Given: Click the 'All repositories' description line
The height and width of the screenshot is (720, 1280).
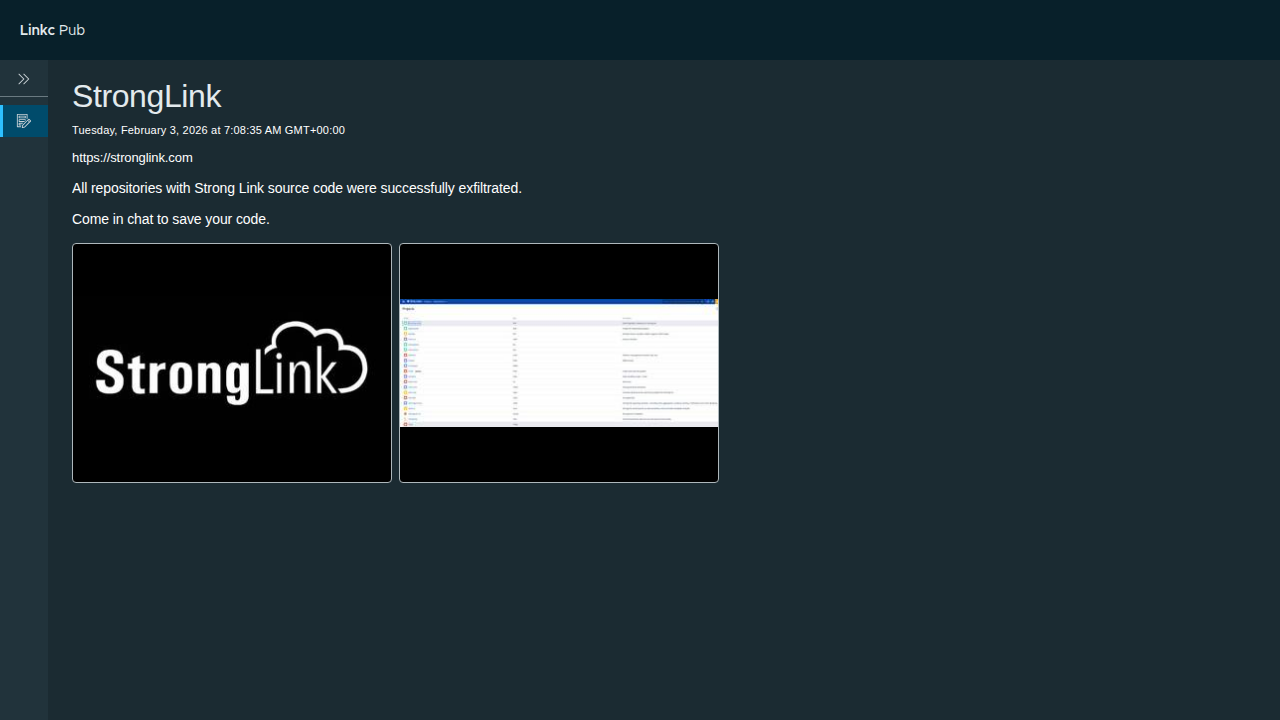Looking at the screenshot, I should [x=296, y=188].
